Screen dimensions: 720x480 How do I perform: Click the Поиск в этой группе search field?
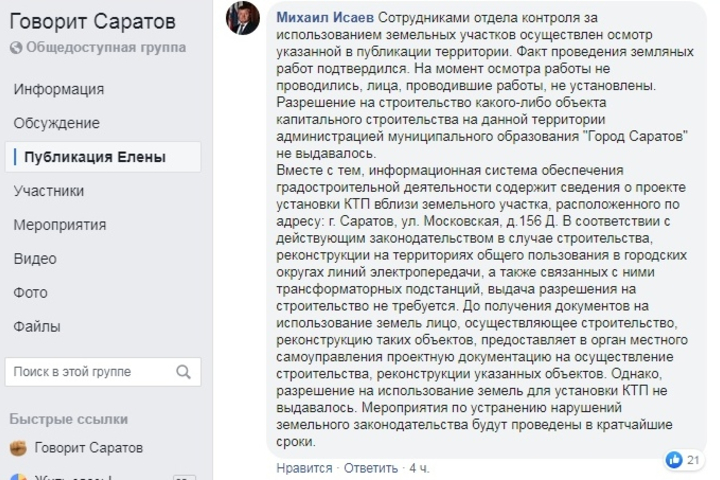coord(103,372)
